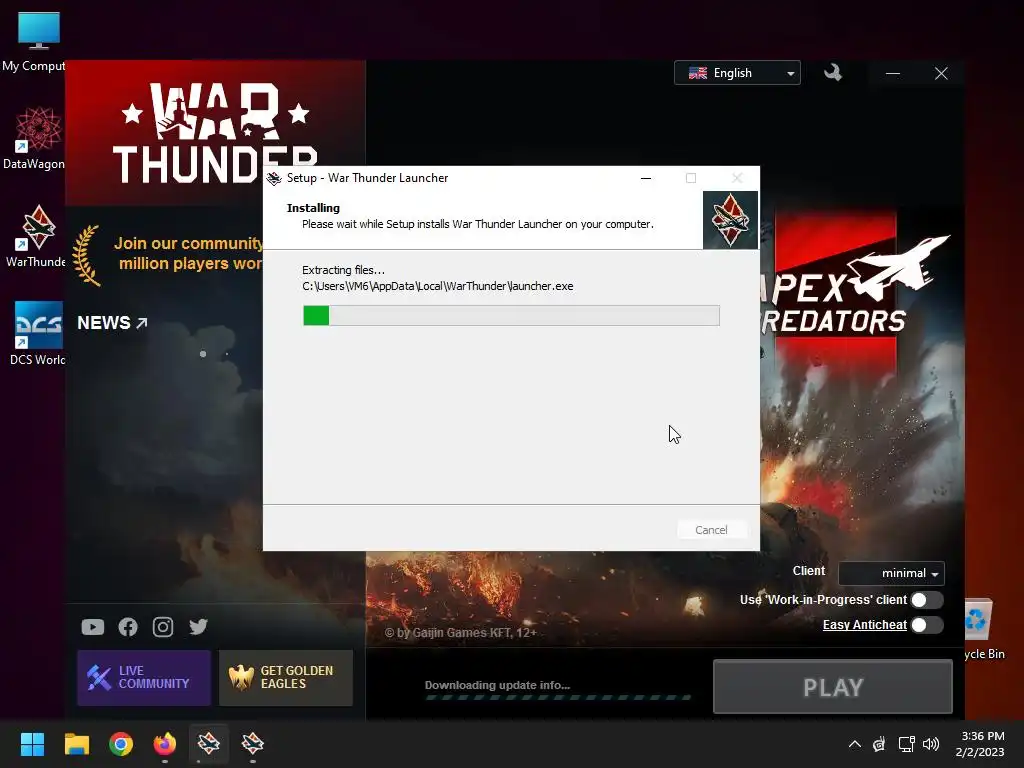Image resolution: width=1024 pixels, height=768 pixels.
Task: Open launcher settings wrench icon
Action: pyautogui.click(x=833, y=72)
